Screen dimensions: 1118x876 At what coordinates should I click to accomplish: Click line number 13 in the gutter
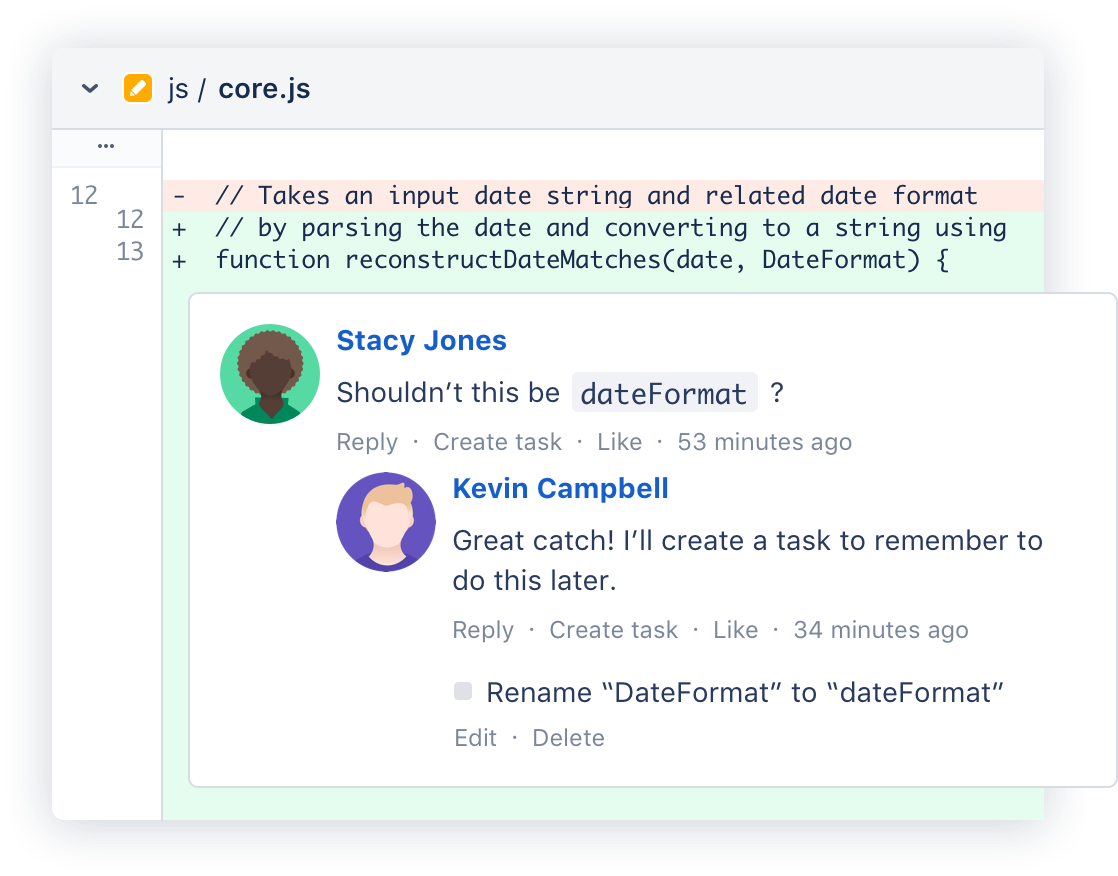[130, 252]
